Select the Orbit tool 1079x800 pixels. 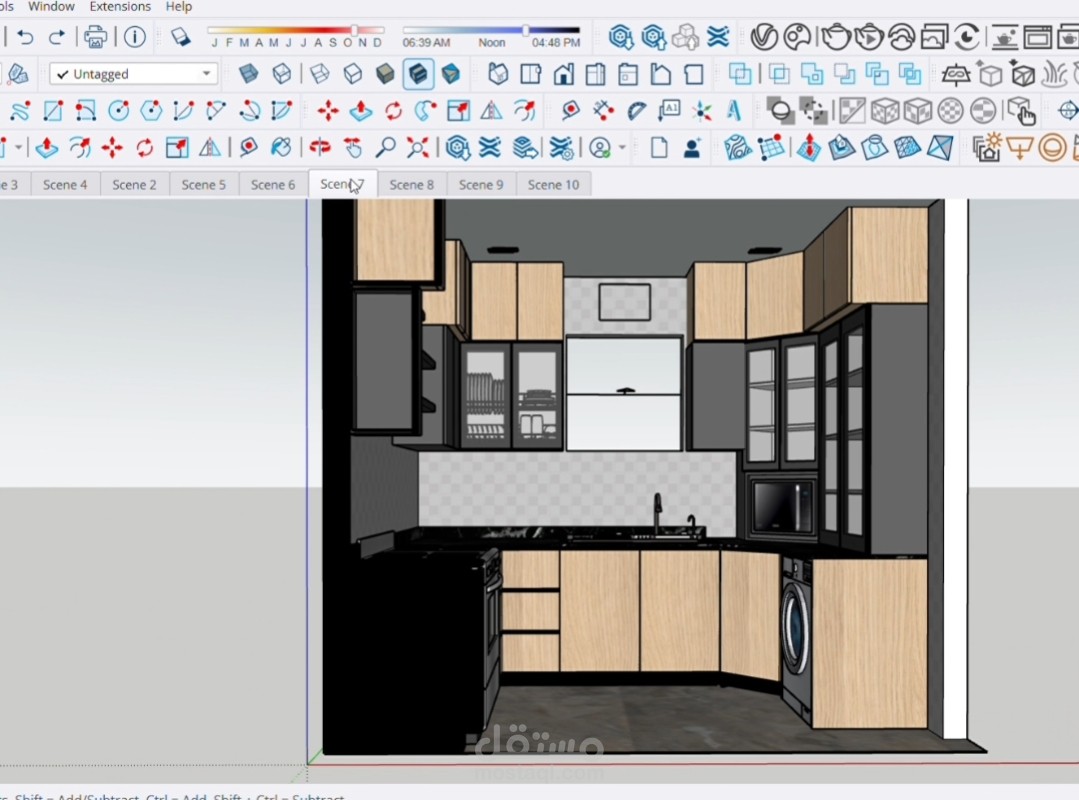click(x=319, y=147)
